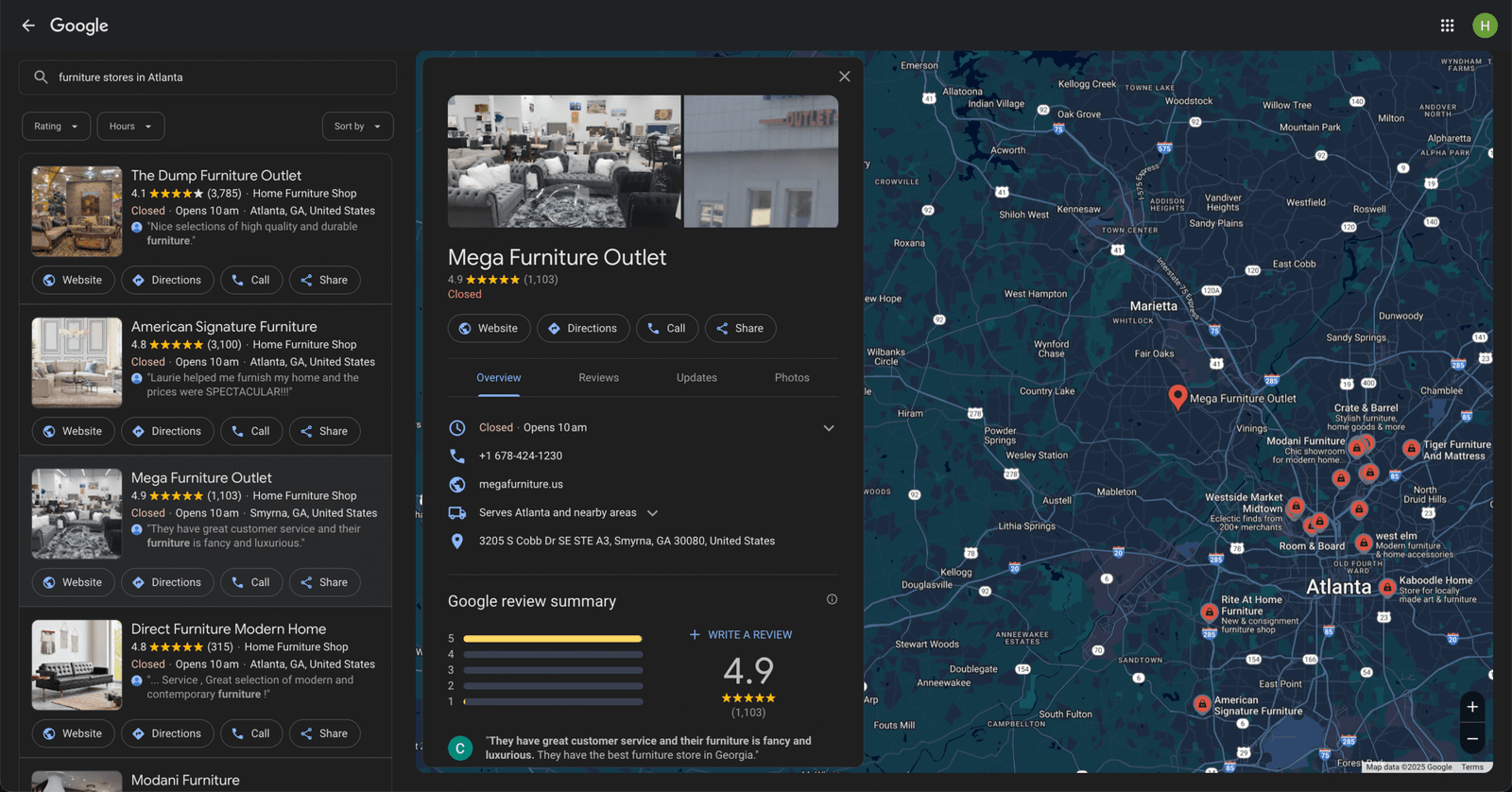This screenshot has width=1512, height=792.
Task: Open the Hours filter dropdown
Action: (130, 127)
